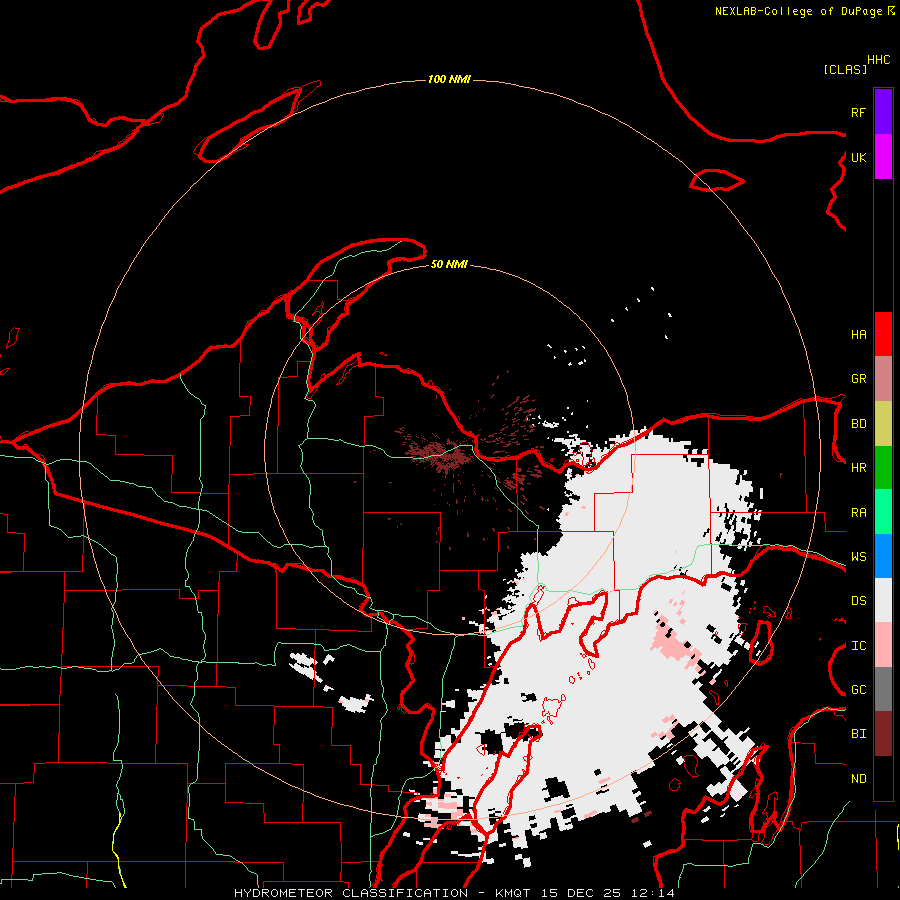Click the UK legend label
This screenshot has width=900, height=900.
[858, 157]
